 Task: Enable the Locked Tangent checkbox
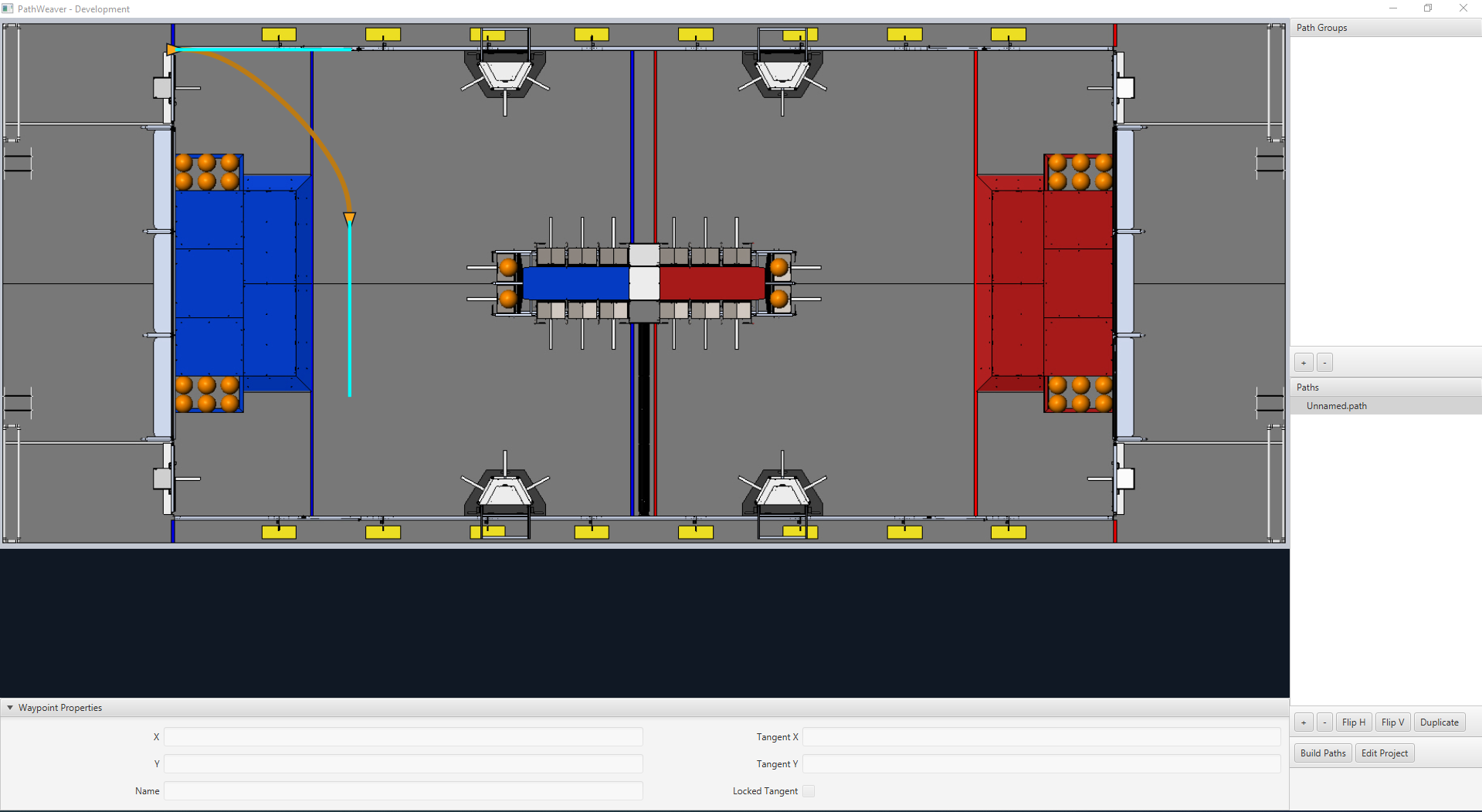(x=808, y=790)
